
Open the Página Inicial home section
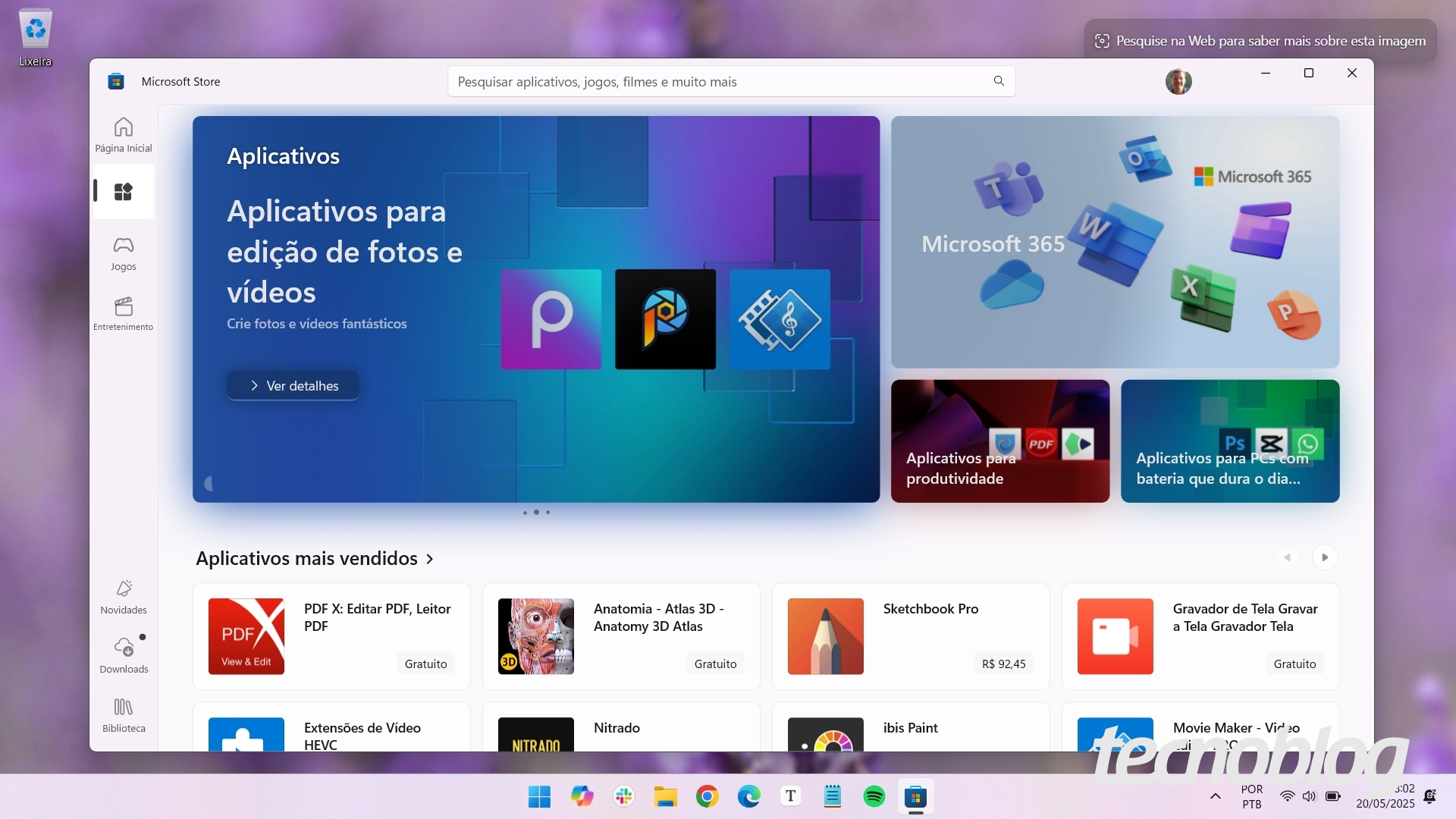coord(124,135)
